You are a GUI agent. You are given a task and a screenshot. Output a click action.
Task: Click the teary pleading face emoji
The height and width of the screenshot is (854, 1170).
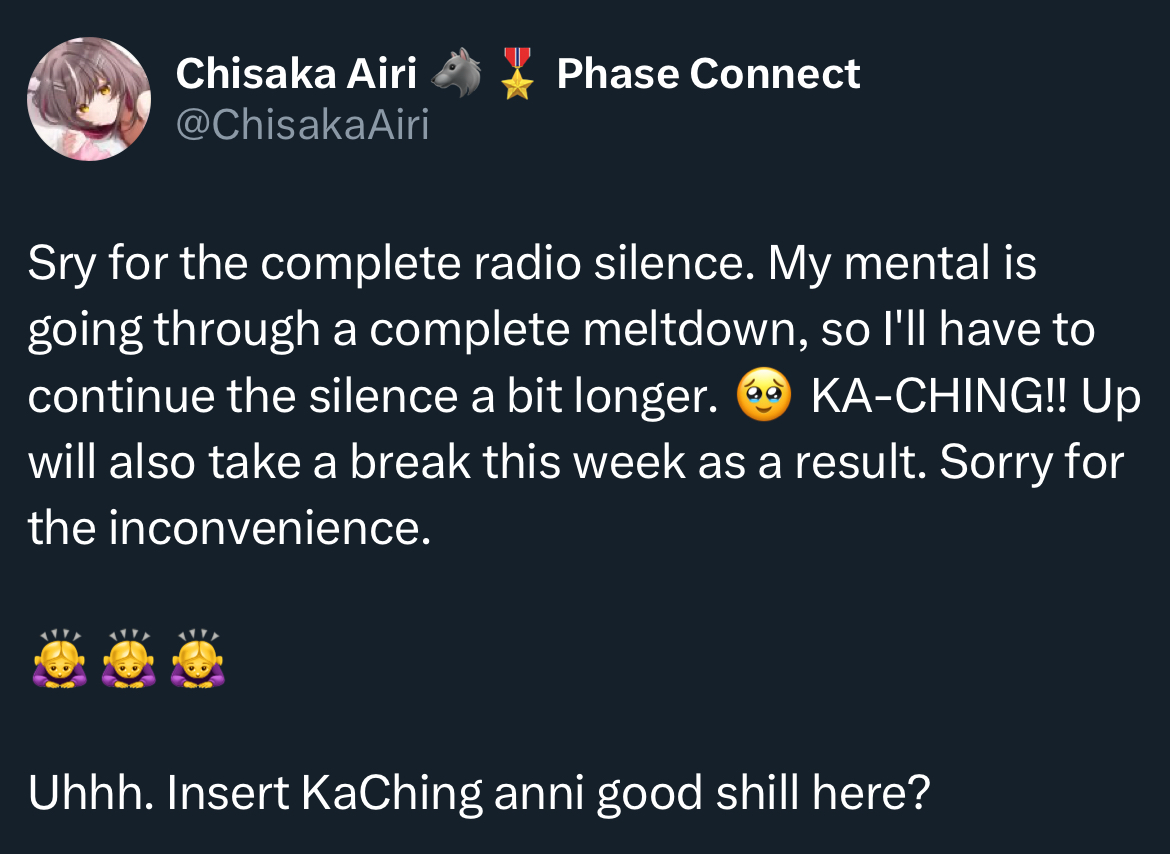pyautogui.click(x=763, y=395)
